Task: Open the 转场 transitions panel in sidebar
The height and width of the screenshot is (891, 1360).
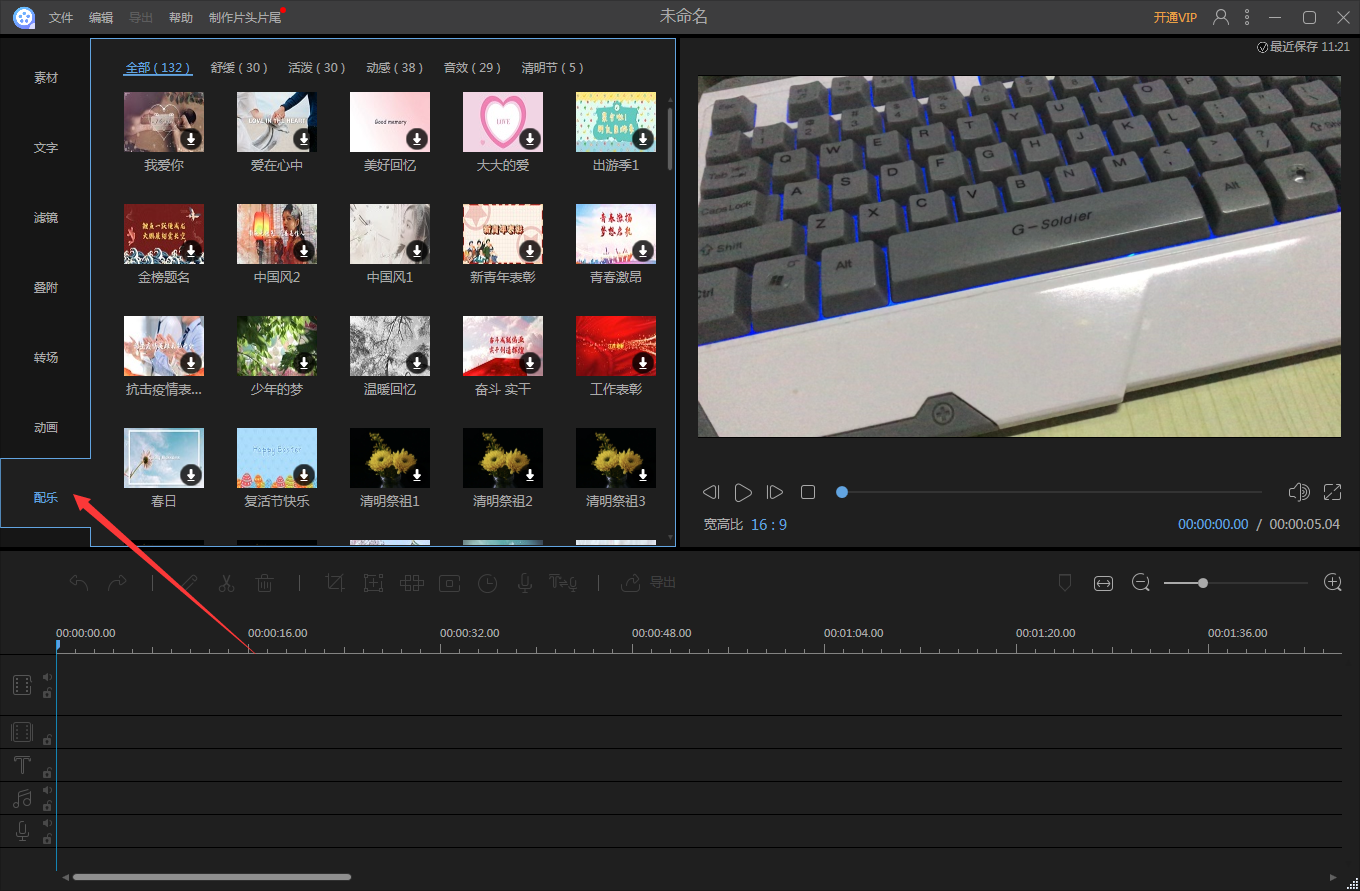Action: pyautogui.click(x=46, y=357)
